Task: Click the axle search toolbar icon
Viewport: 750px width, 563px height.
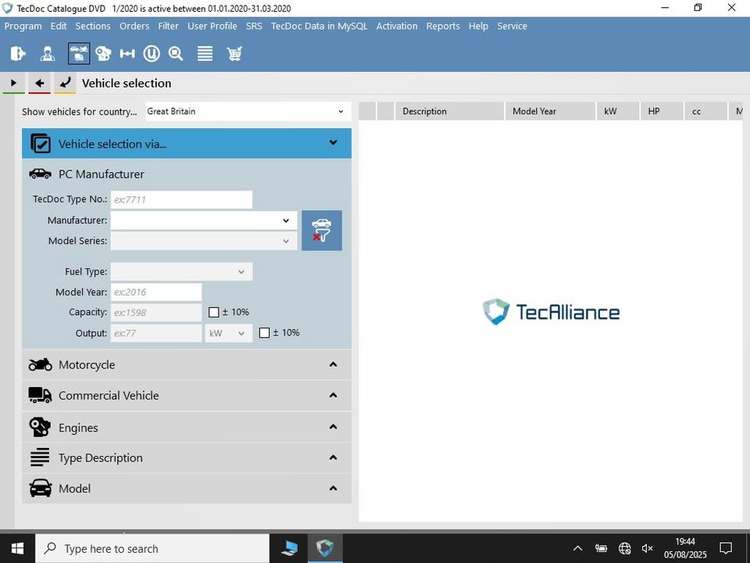Action: (x=127, y=54)
